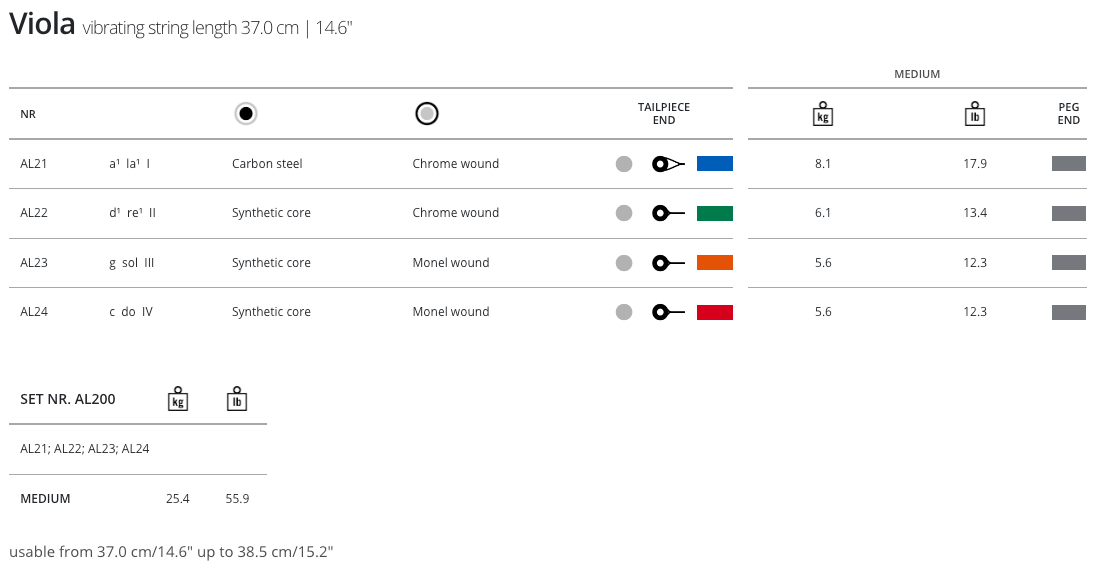Click the gray dot in AL22 row
The image size is (1096, 580).
point(624,213)
